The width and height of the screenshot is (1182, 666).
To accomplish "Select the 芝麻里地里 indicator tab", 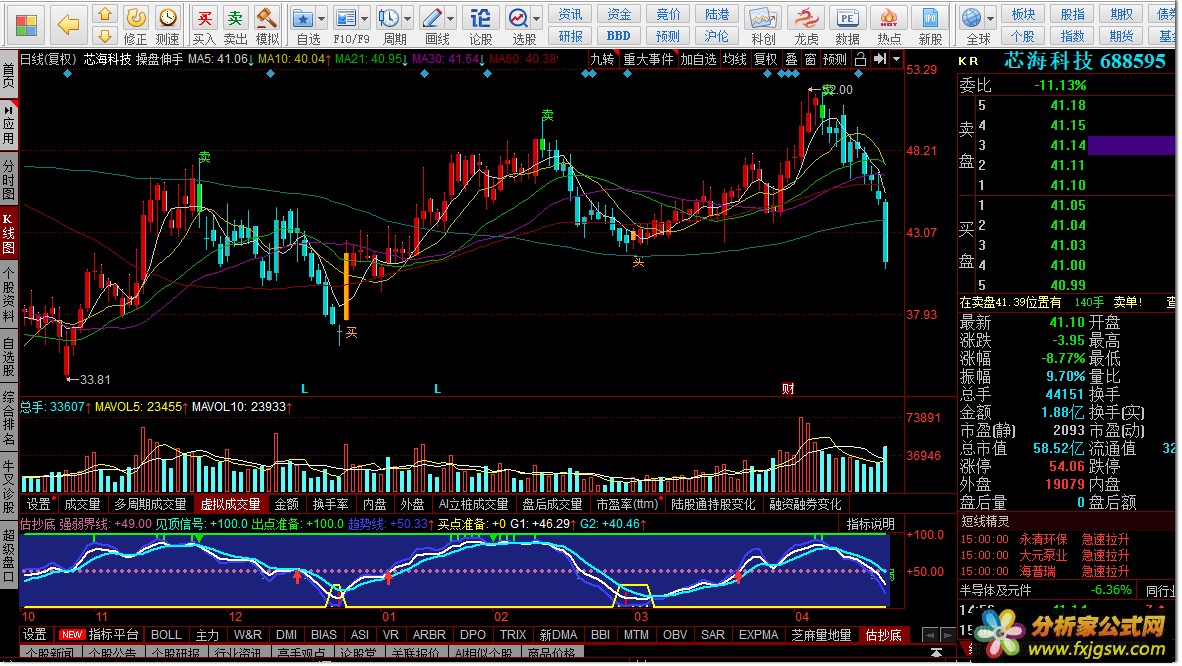I will pos(821,635).
